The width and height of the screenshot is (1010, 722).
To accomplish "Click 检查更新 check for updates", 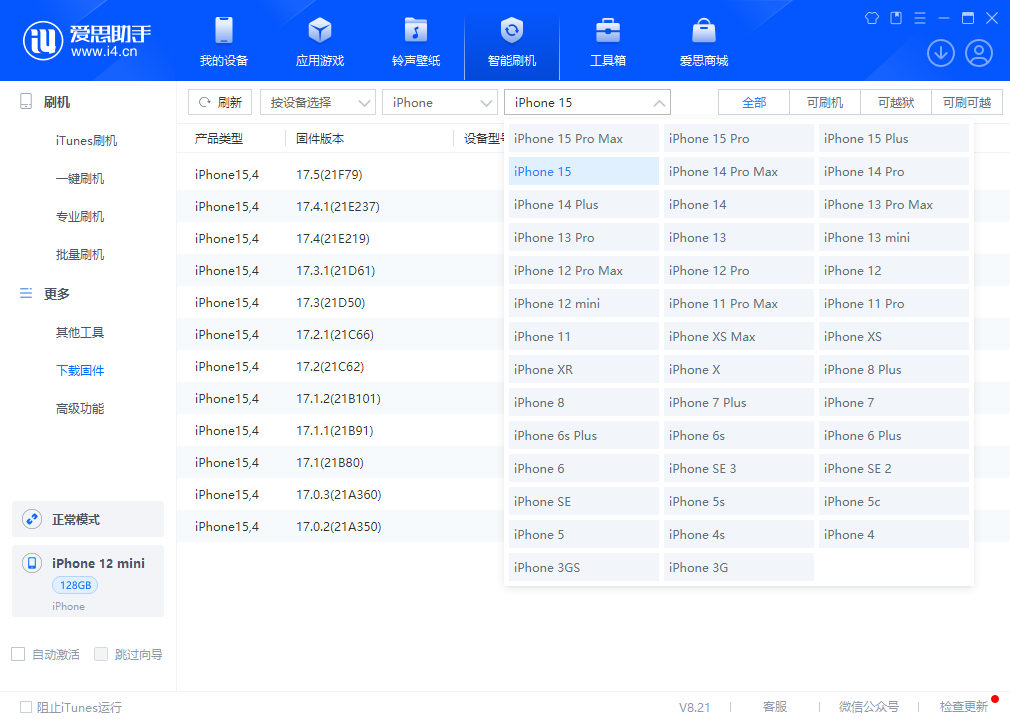I will click(x=964, y=707).
